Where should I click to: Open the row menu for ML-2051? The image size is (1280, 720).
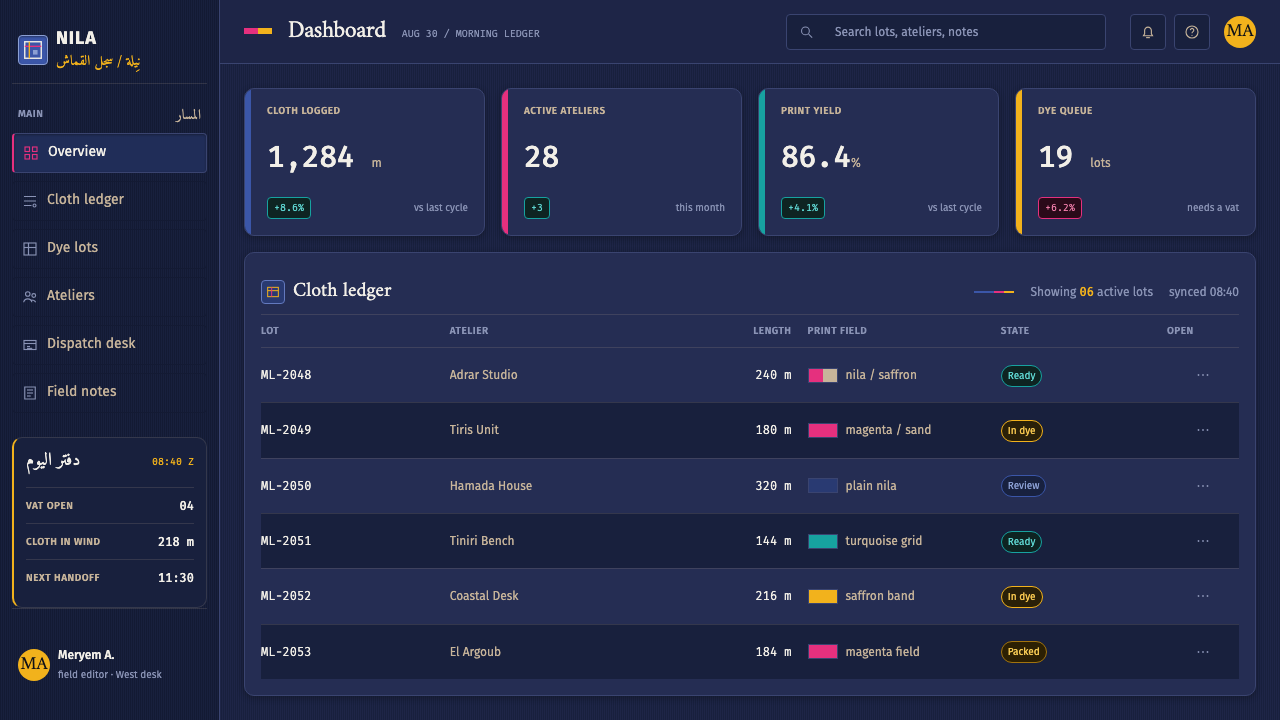[1203, 541]
